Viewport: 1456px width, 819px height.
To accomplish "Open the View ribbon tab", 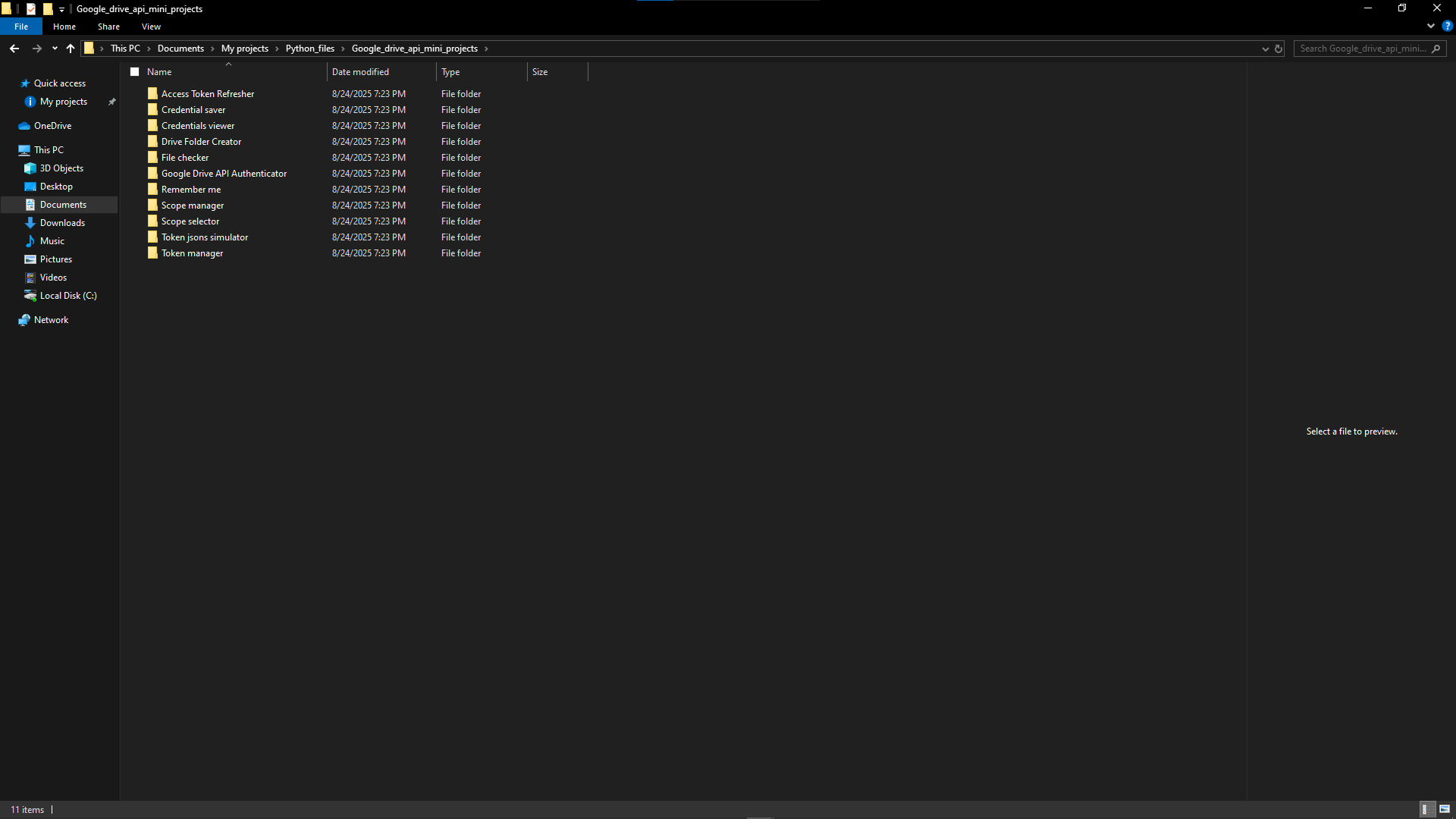I will [151, 27].
